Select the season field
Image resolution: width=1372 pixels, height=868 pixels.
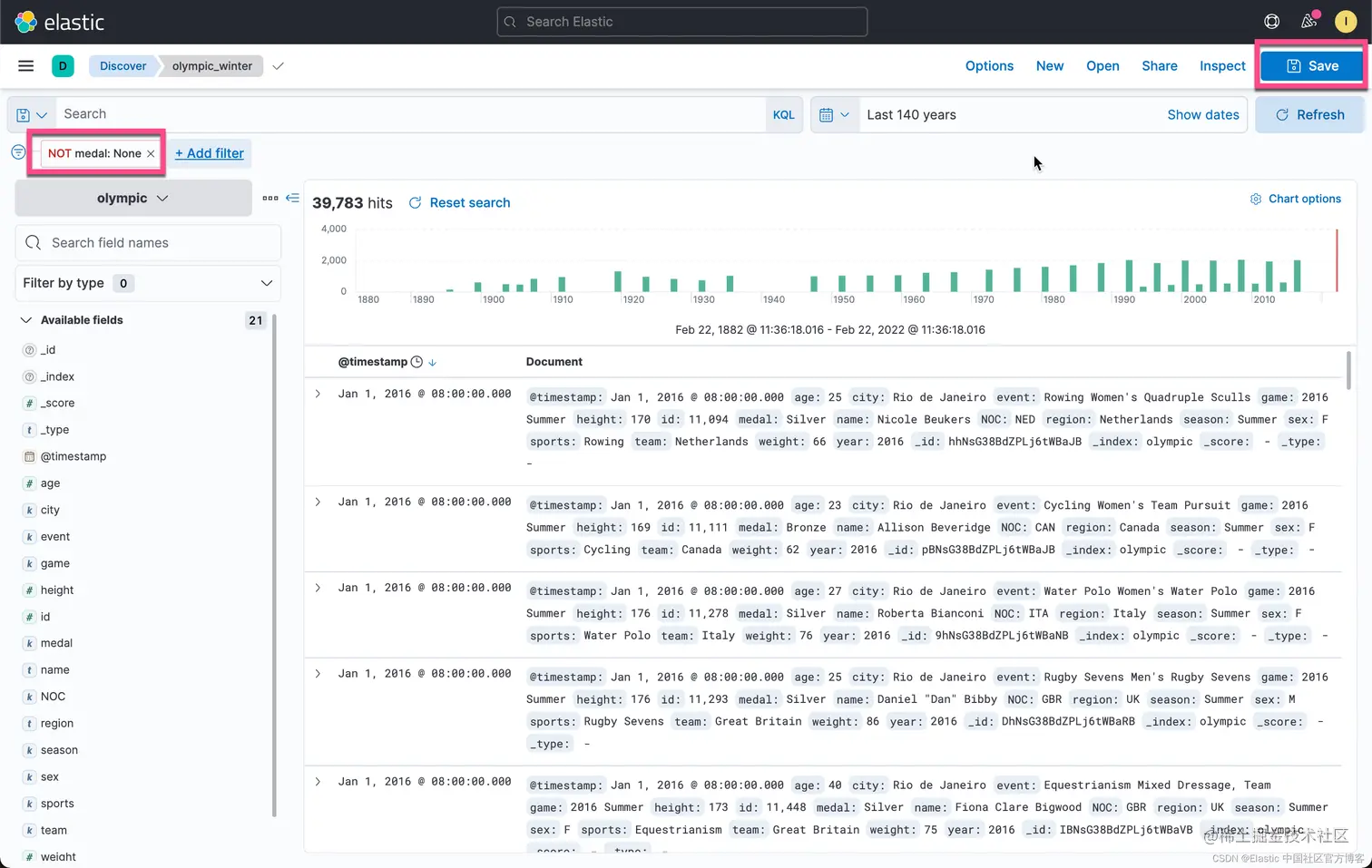[x=59, y=751]
